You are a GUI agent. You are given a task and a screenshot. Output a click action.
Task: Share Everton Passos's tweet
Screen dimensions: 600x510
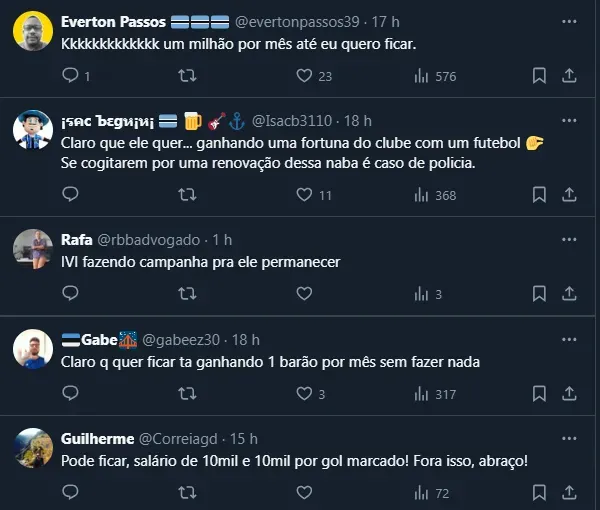[x=568, y=76]
